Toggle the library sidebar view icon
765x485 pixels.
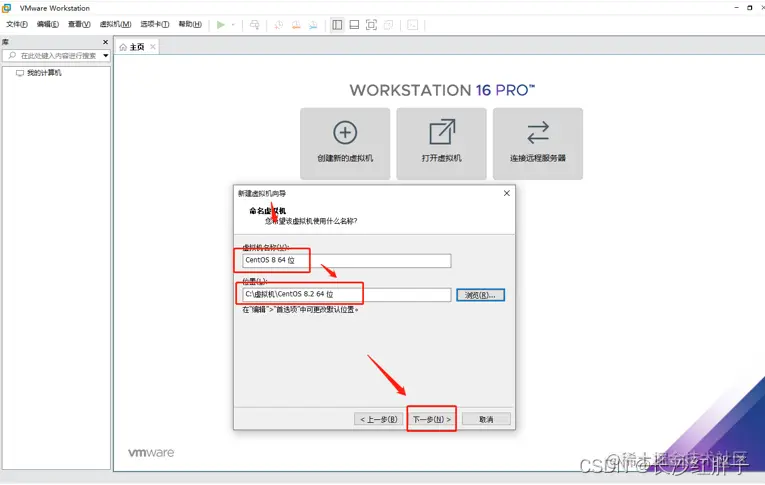pyautogui.click(x=337, y=25)
